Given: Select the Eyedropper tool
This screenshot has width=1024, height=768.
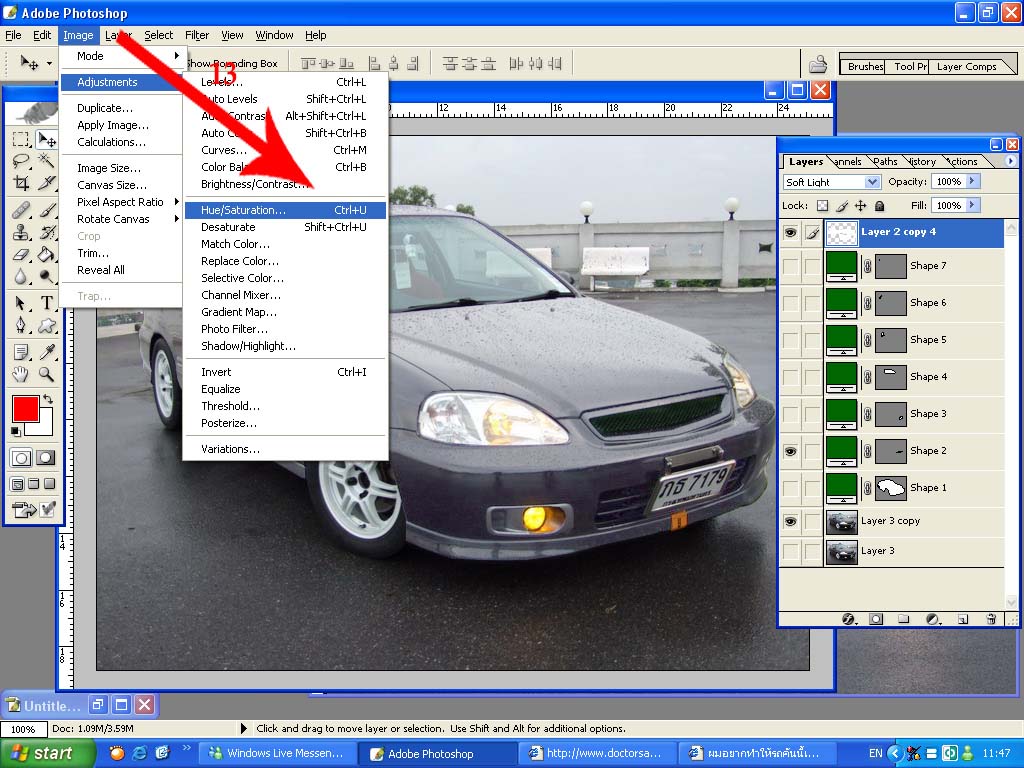Looking at the screenshot, I should pos(46,352).
